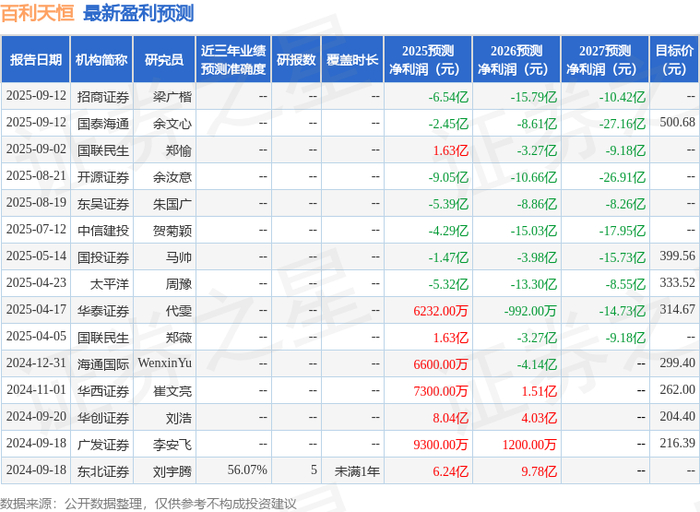Screen dimensions: 700x512
Task: Click the 目标价 column header
Action: 674,59
